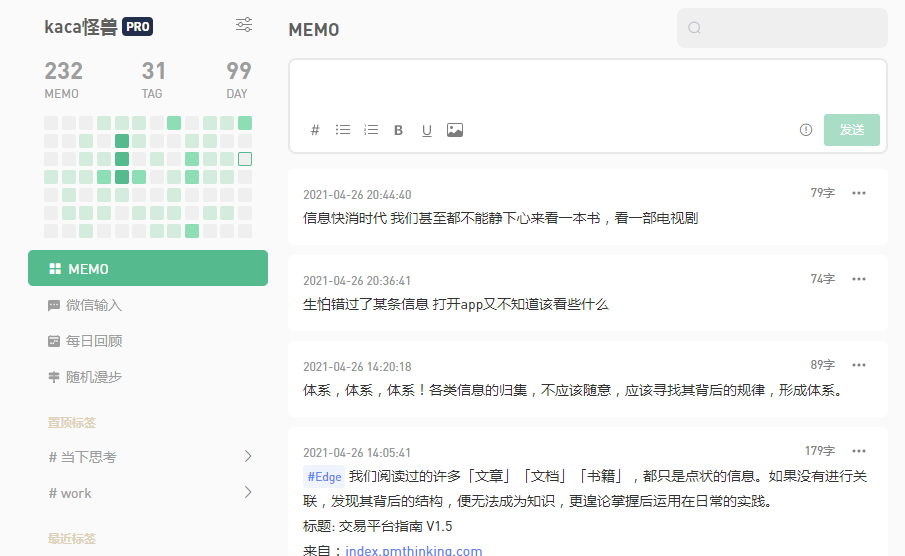Open more options for the 14:05:41 memo
Screen dimensions: 905x556
click(x=859, y=451)
